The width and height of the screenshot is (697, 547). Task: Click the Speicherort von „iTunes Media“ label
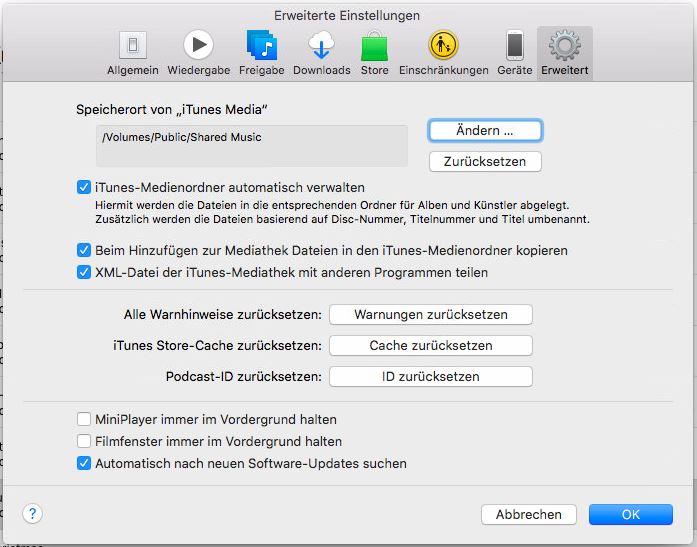(172, 109)
